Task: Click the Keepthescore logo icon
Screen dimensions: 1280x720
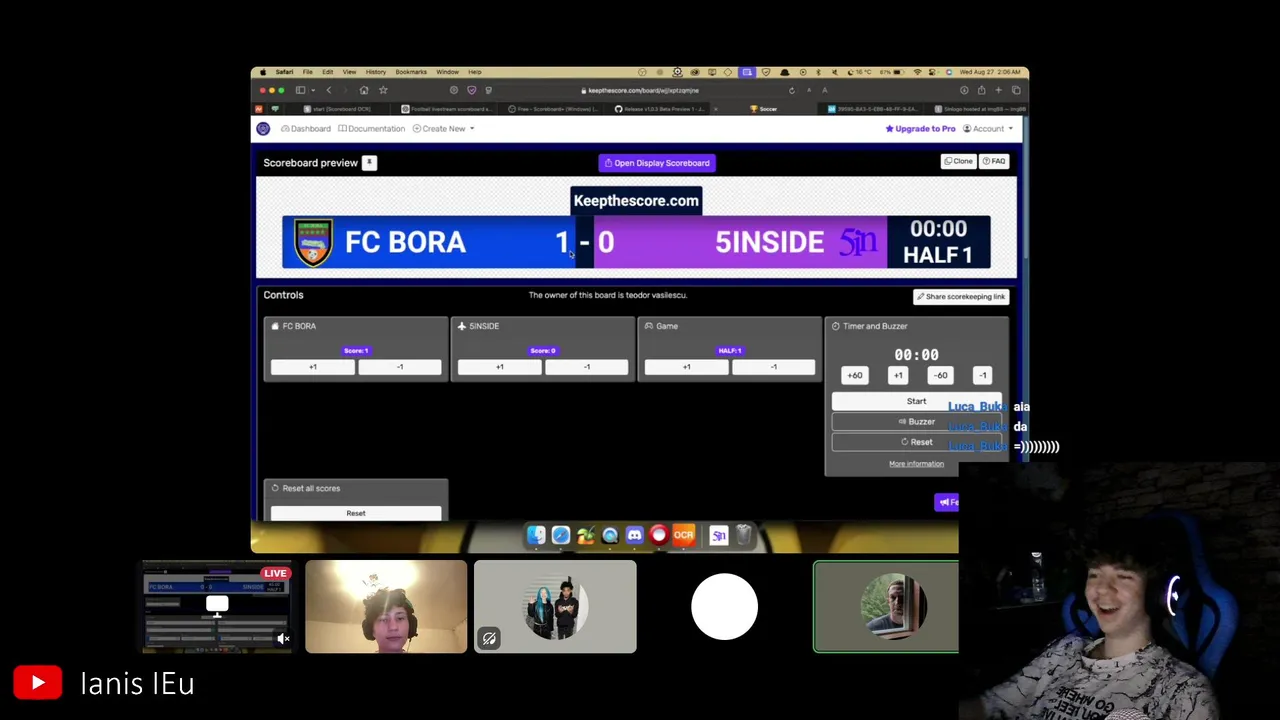Action: [x=263, y=128]
